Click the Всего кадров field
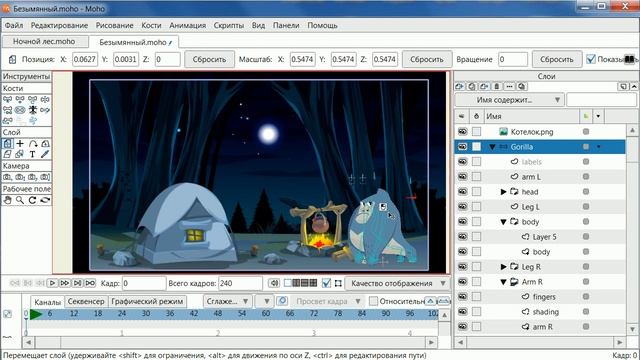Viewport: 640px width, 360px height. pyautogui.click(x=240, y=283)
